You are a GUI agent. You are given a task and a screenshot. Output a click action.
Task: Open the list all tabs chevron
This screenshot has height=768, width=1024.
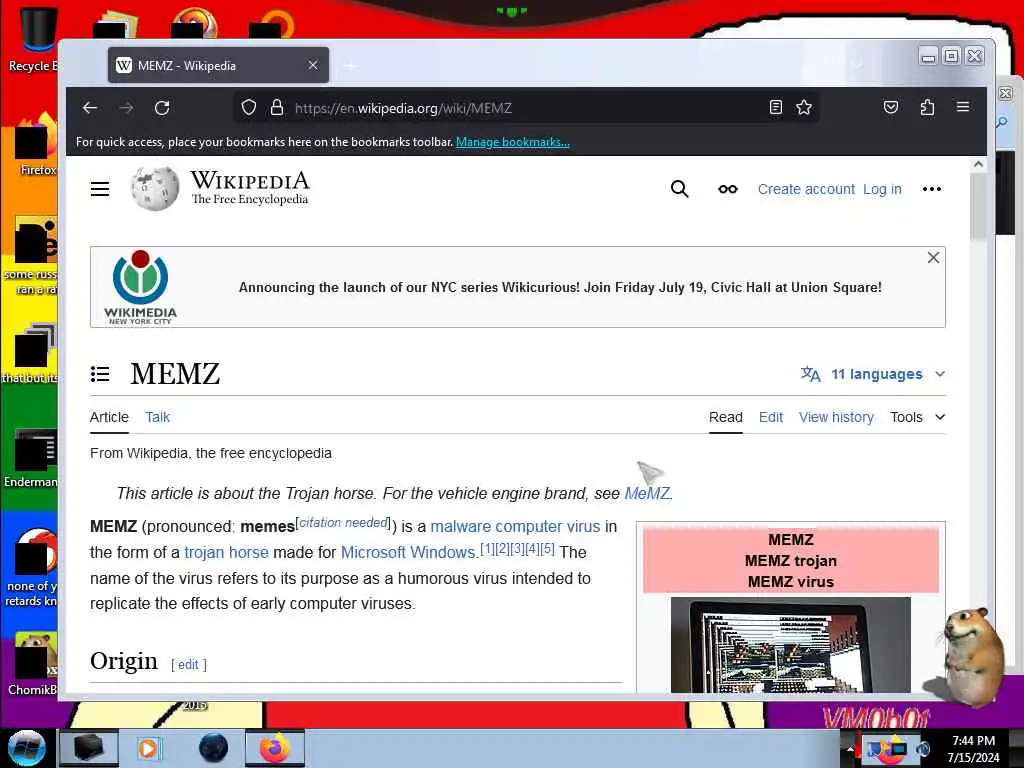click(x=857, y=65)
